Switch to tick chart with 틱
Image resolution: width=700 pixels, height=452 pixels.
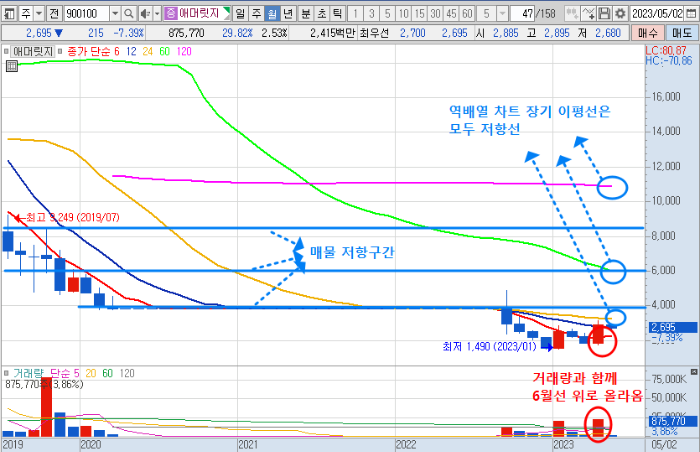pos(338,13)
